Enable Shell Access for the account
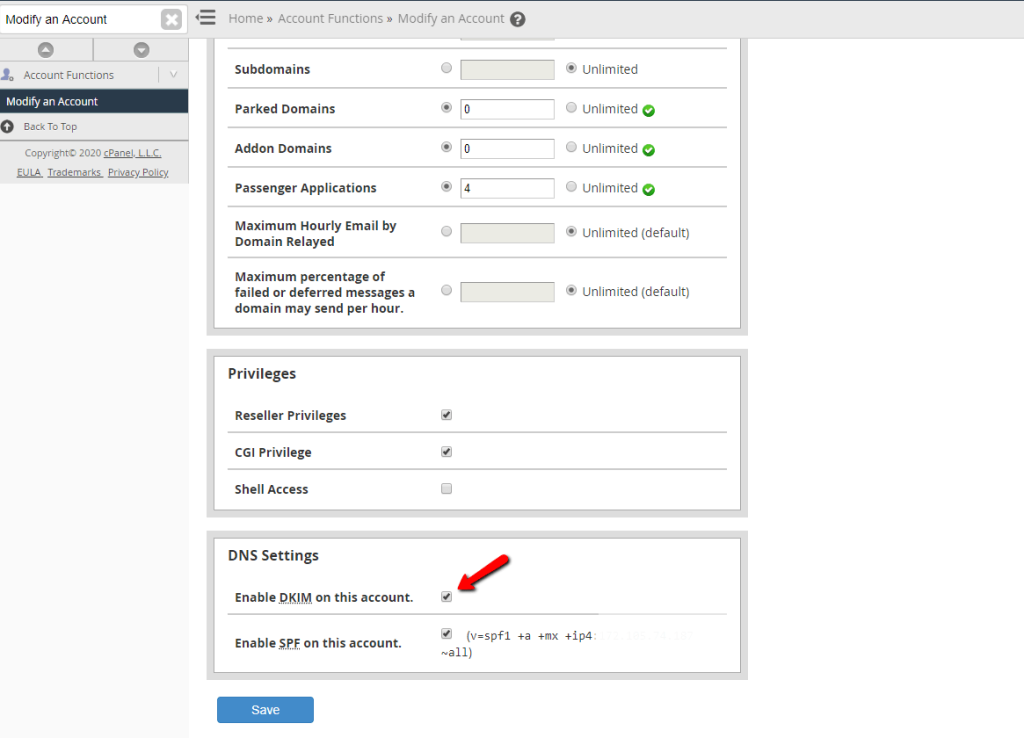 pyautogui.click(x=446, y=488)
